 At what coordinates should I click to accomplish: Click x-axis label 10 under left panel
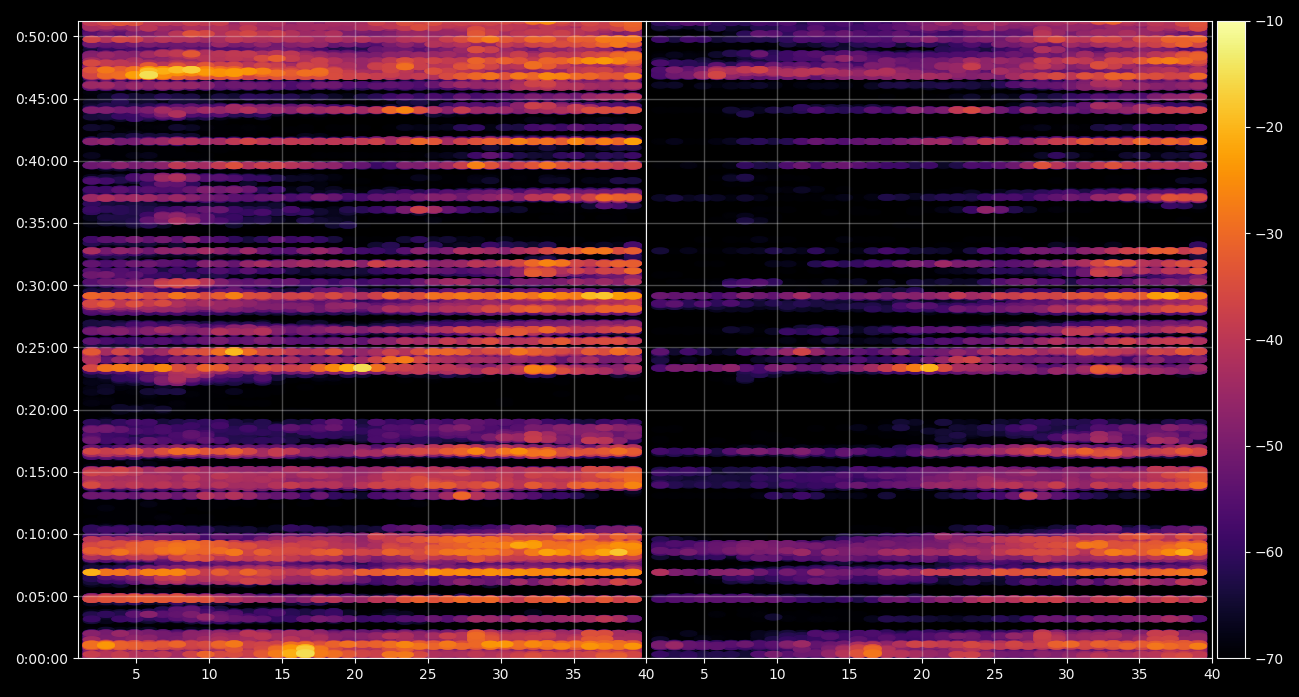point(209,675)
